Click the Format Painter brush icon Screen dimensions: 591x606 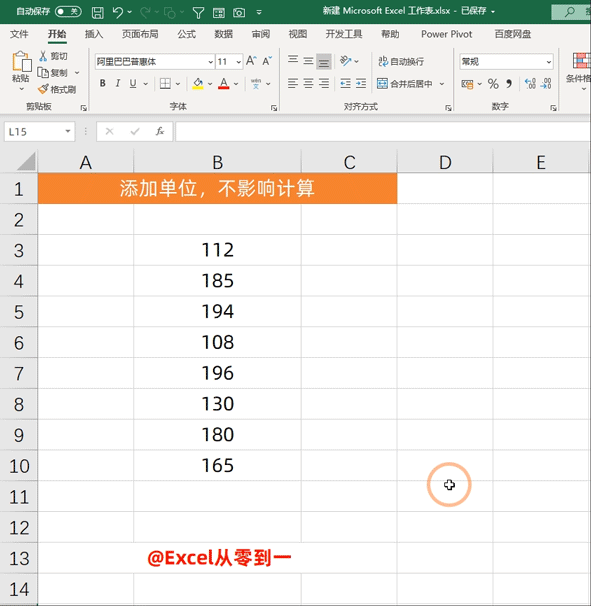[x=43, y=89]
